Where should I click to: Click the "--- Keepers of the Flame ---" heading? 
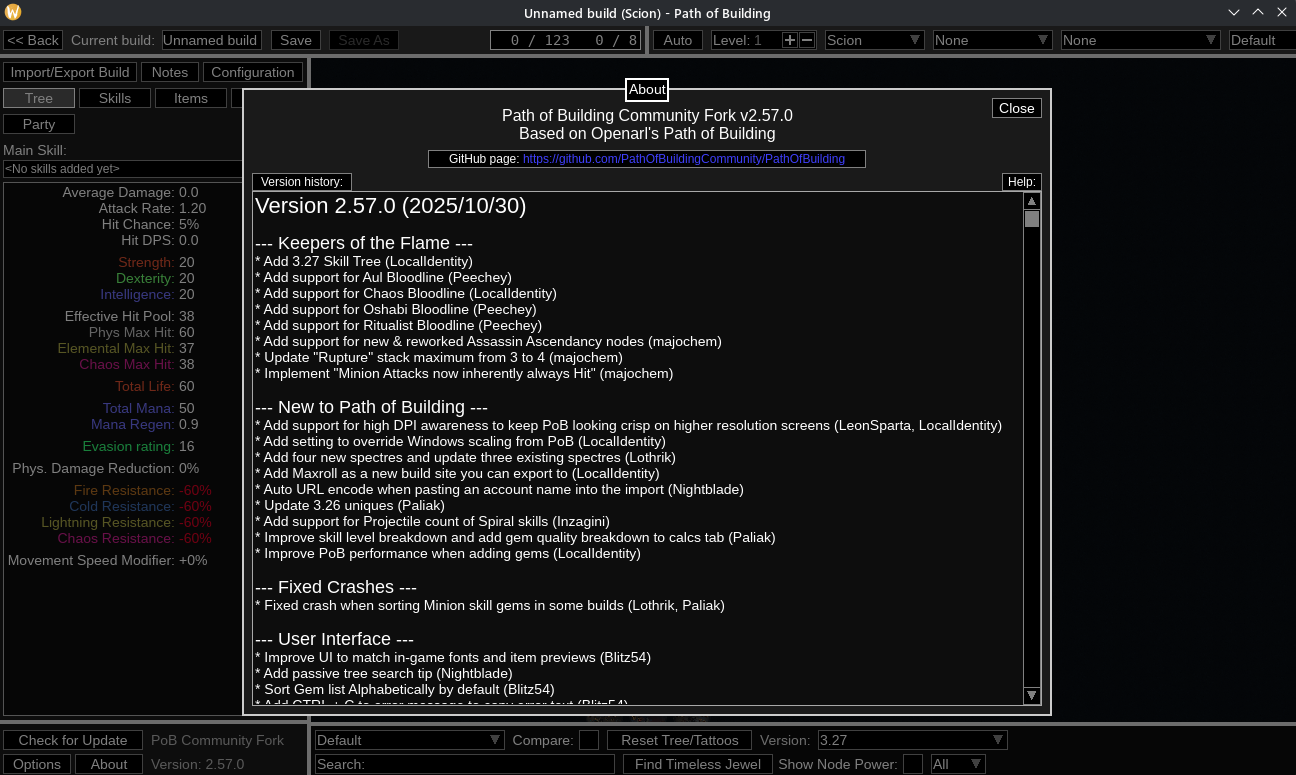click(x=364, y=243)
